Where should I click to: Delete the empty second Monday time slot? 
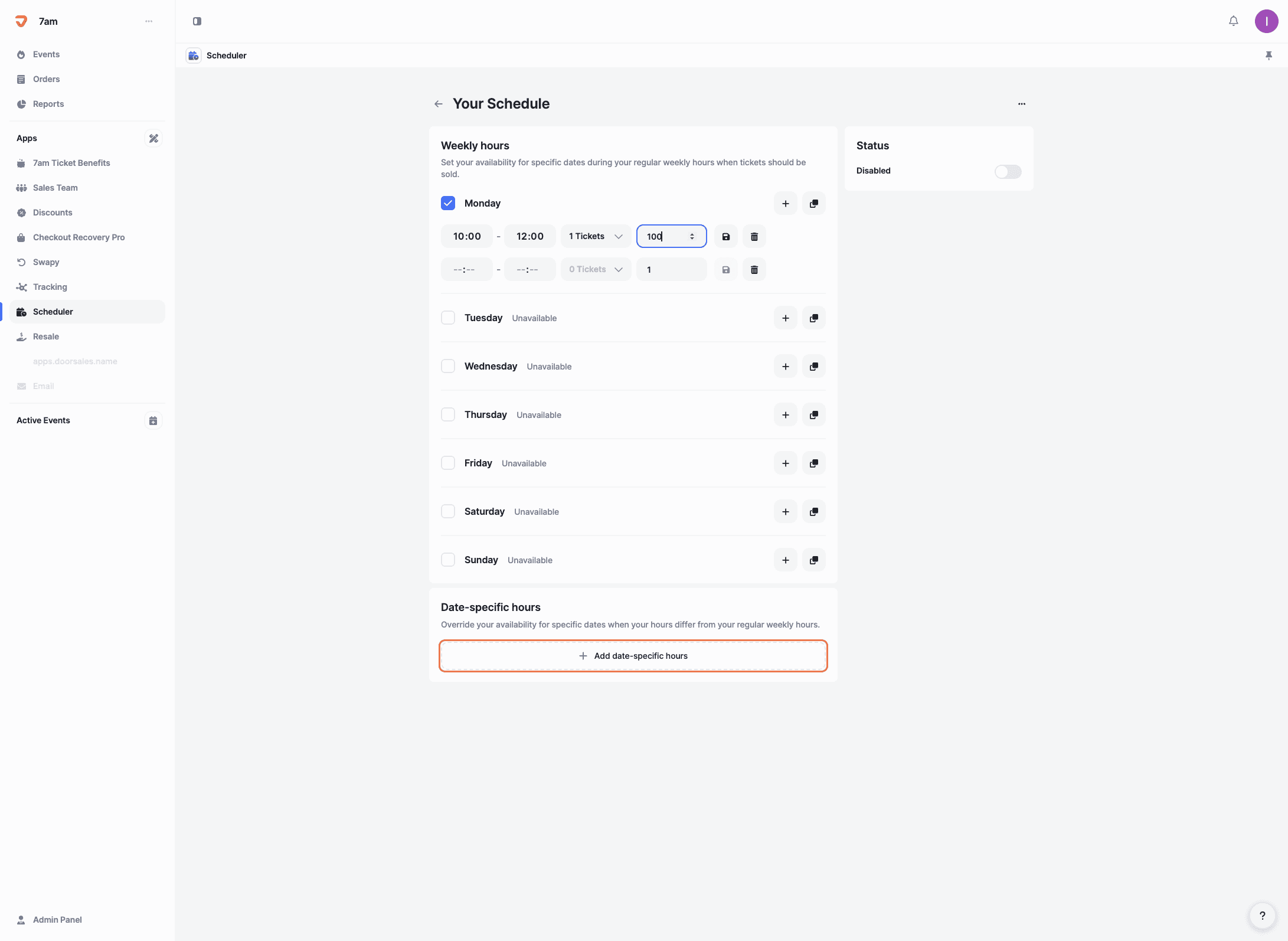754,269
